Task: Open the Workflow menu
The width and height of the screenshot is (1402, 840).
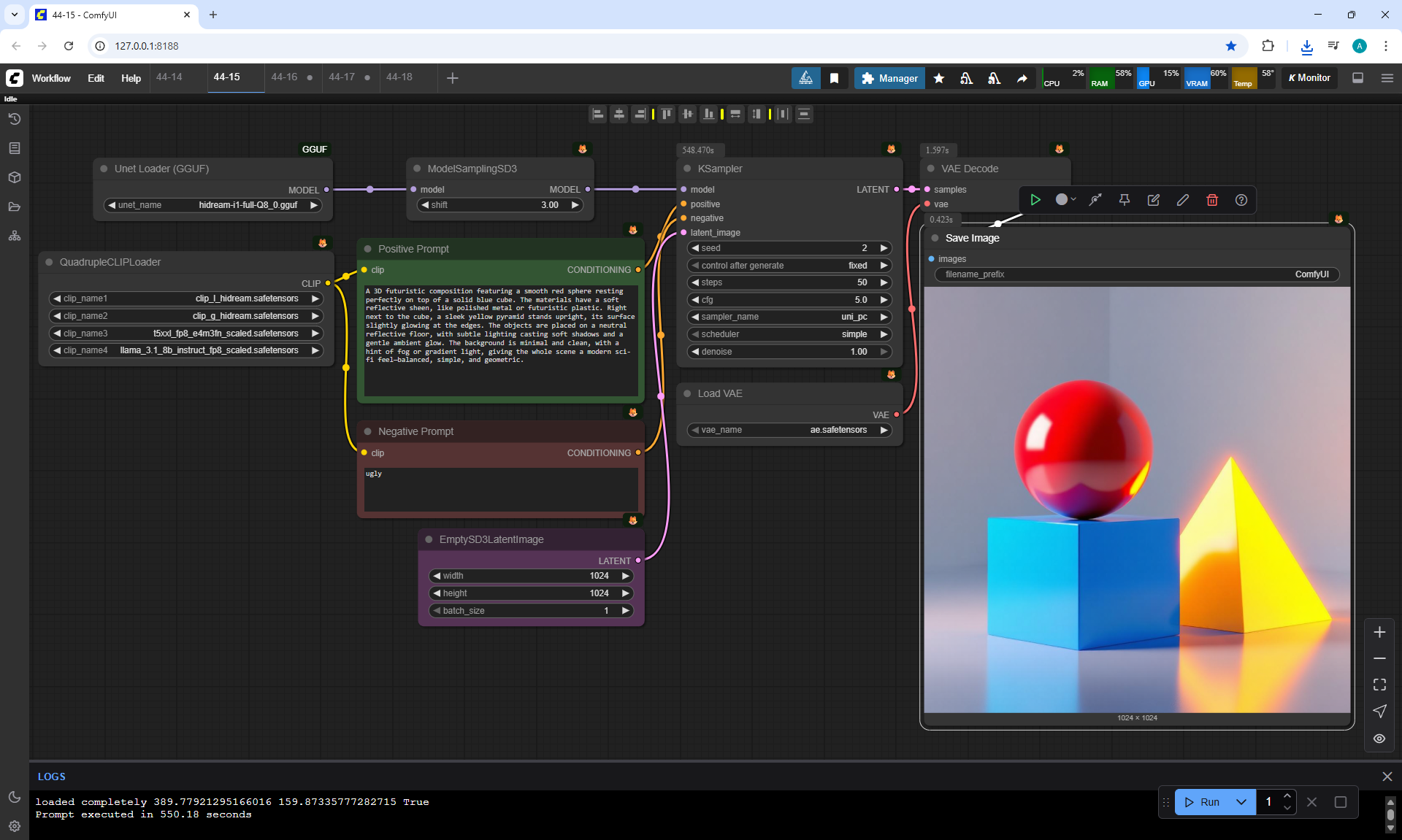Action: tap(51, 78)
